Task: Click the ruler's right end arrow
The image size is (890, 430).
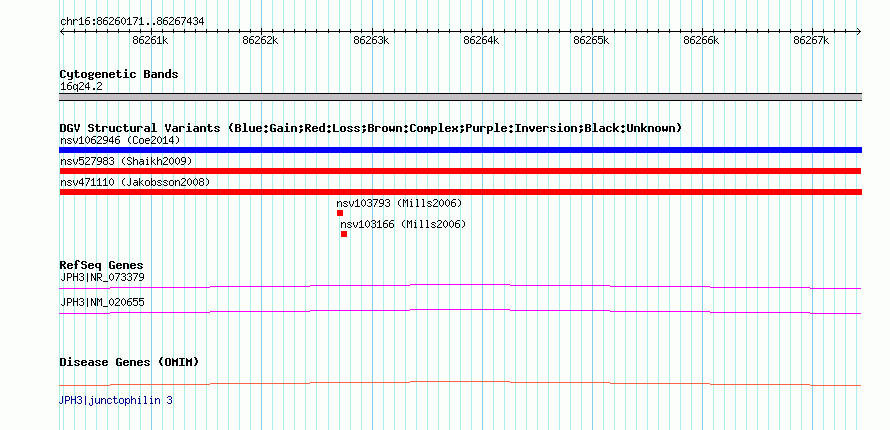Action: (859, 31)
